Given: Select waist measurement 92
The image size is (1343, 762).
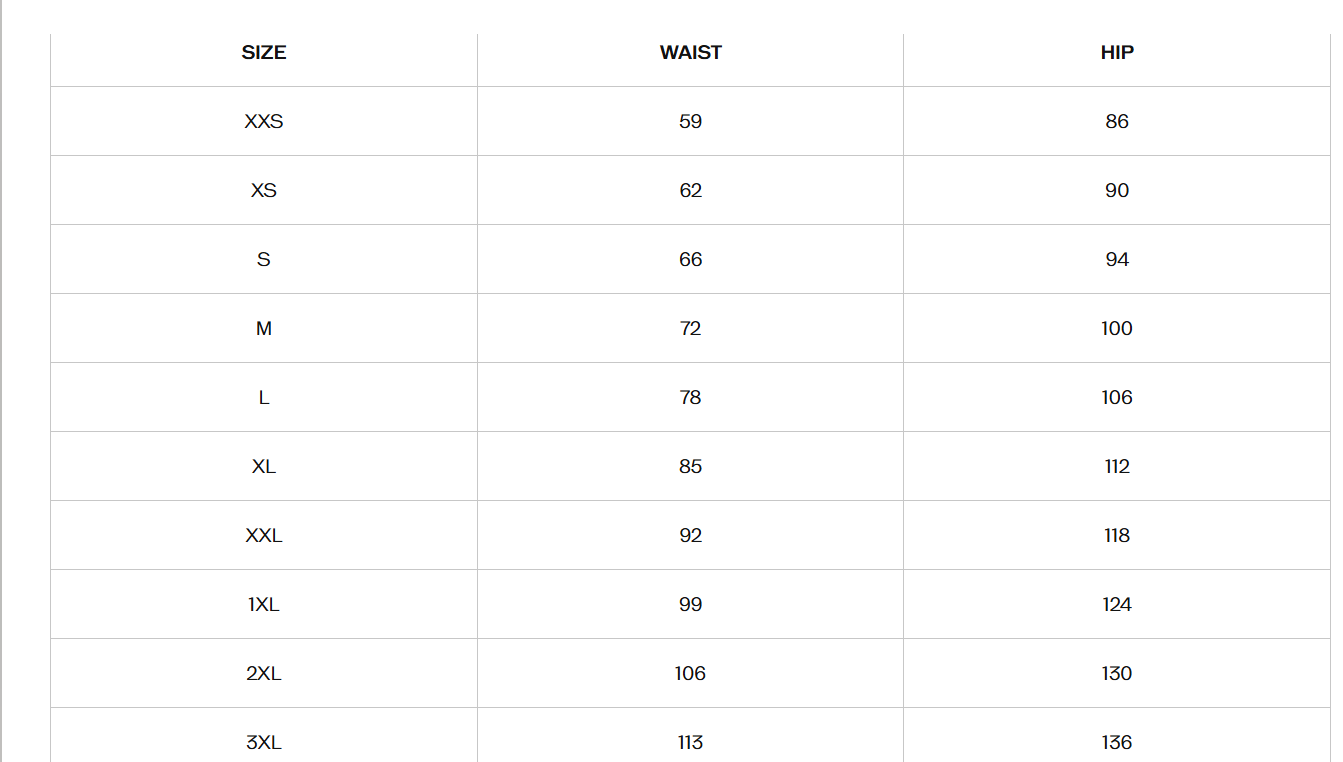Looking at the screenshot, I should [x=690, y=536].
